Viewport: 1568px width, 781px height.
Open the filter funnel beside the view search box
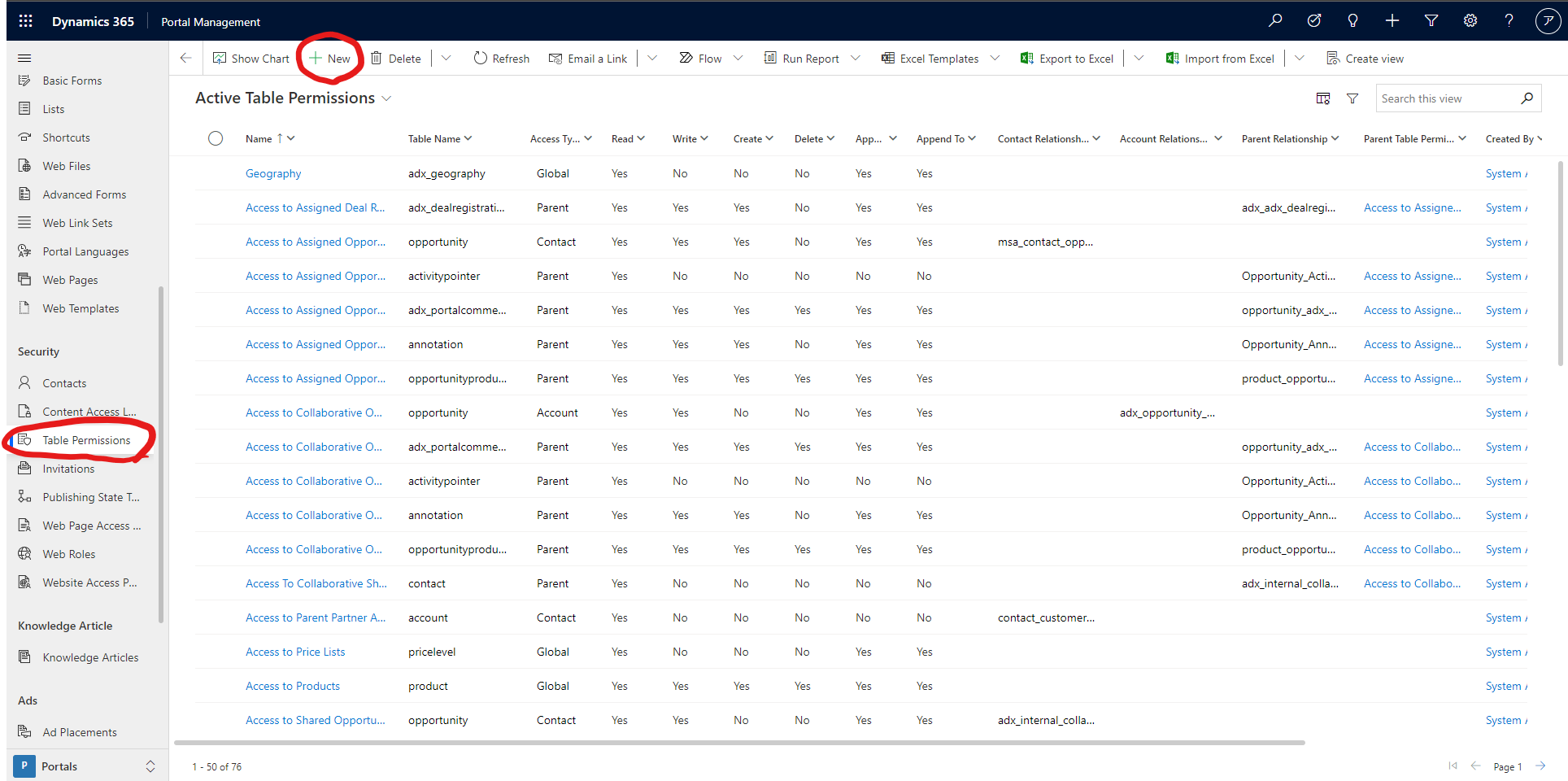[x=1352, y=98]
